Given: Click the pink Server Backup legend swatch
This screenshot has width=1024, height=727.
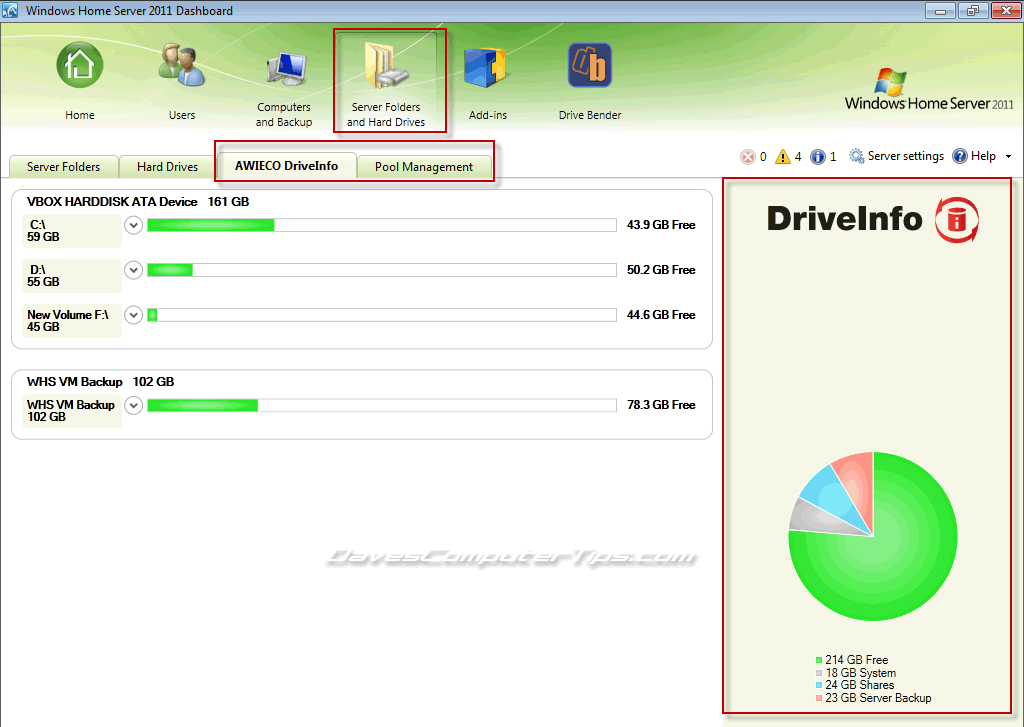Looking at the screenshot, I should pos(819,698).
